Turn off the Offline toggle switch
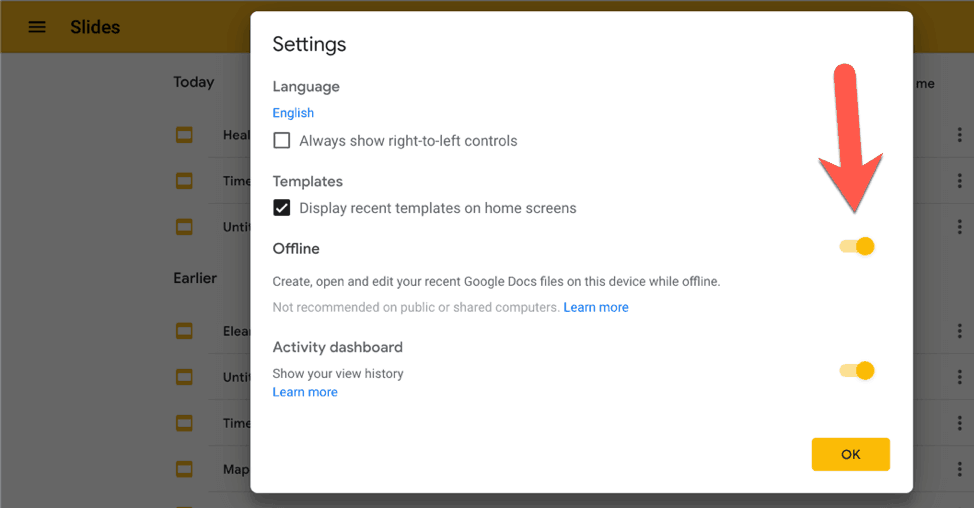This screenshot has width=974, height=508. pos(857,247)
